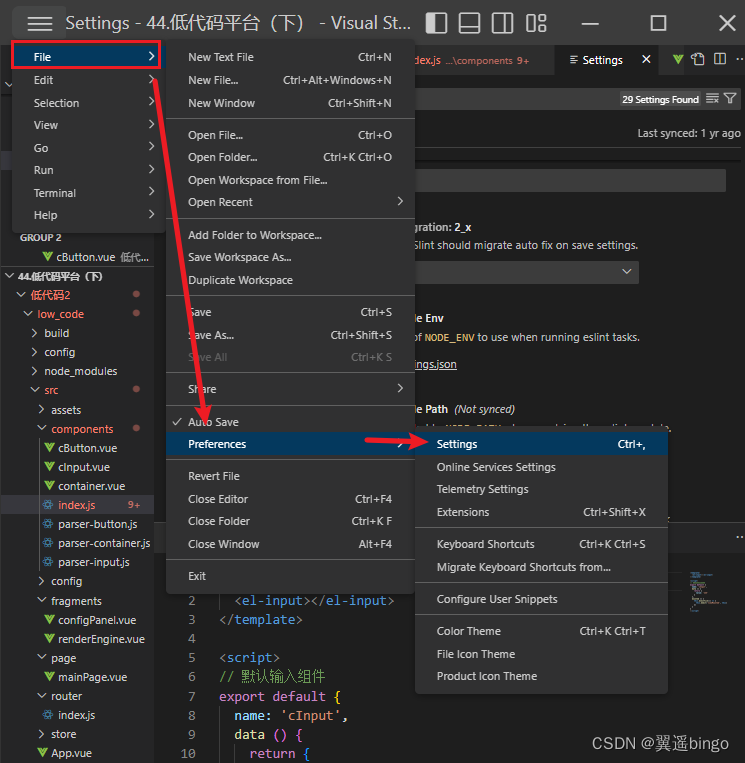The height and width of the screenshot is (763, 745).
Task: Click Revert File menu entry
Action: click(x=290, y=476)
